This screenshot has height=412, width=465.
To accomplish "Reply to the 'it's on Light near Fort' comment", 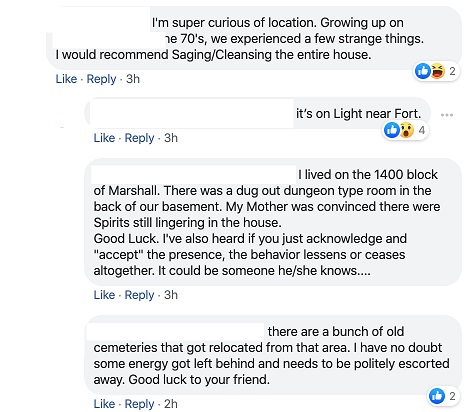I will [139, 138].
